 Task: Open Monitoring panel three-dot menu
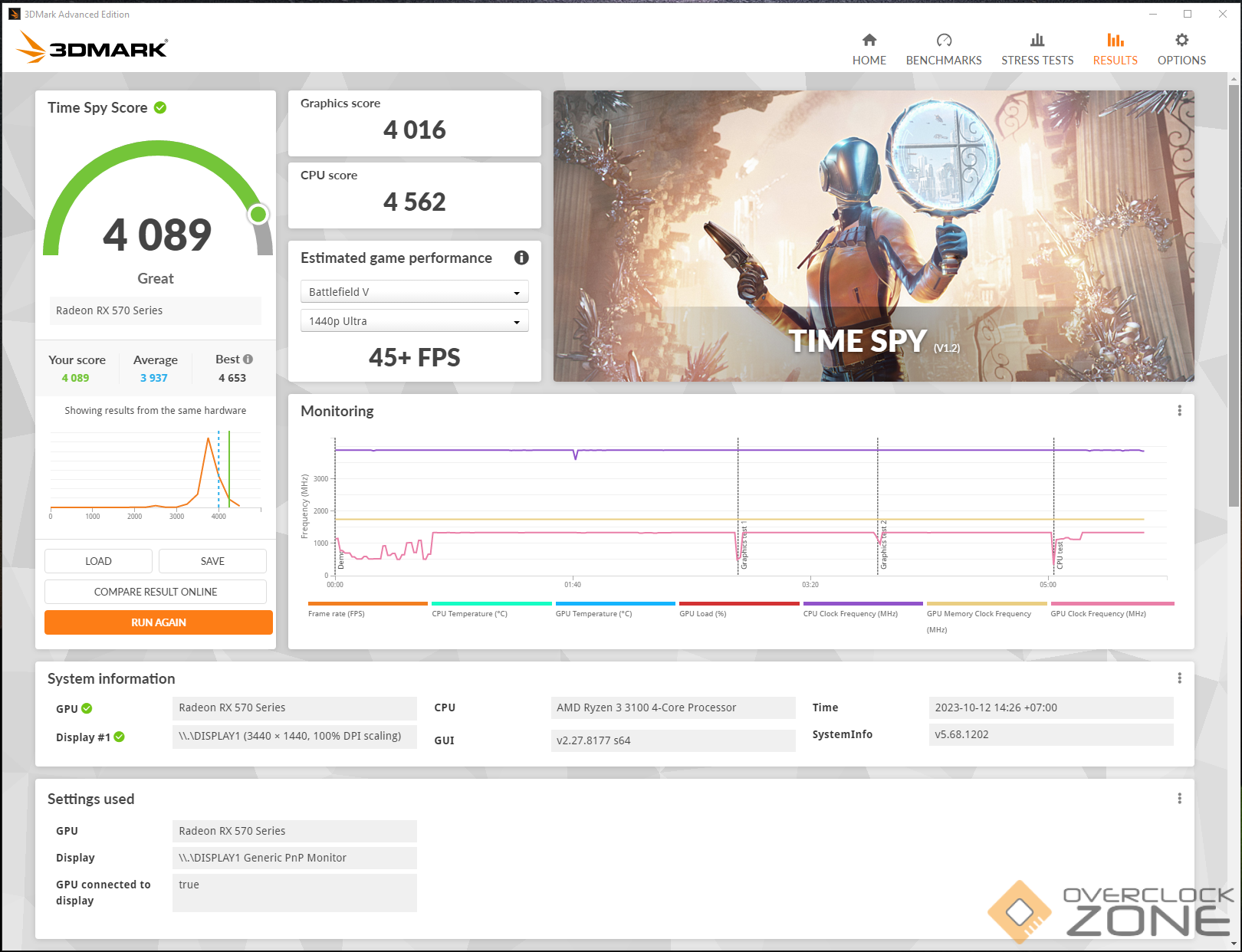pyautogui.click(x=1179, y=411)
